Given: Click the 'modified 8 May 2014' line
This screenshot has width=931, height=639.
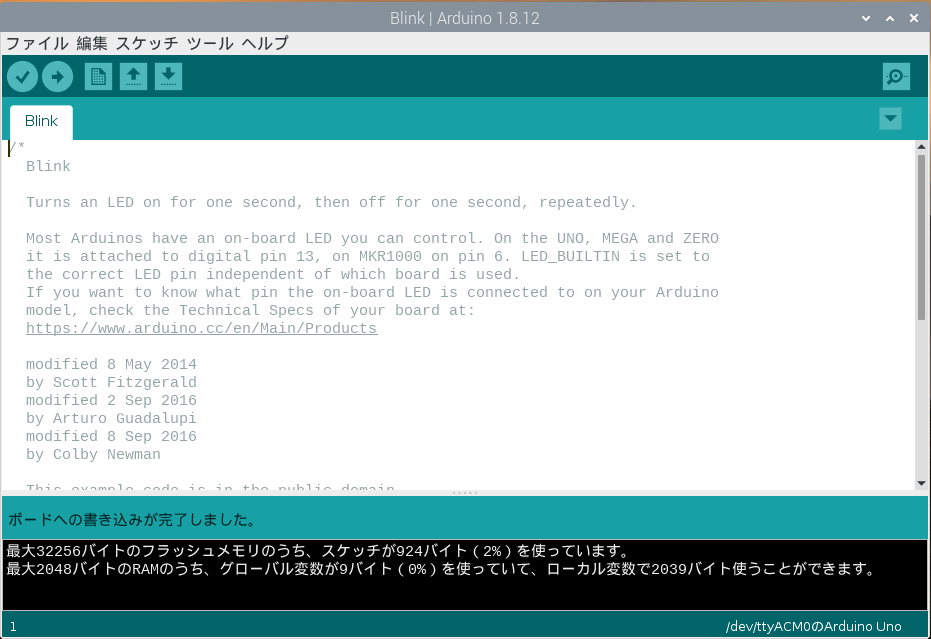Looking at the screenshot, I should [111, 365].
